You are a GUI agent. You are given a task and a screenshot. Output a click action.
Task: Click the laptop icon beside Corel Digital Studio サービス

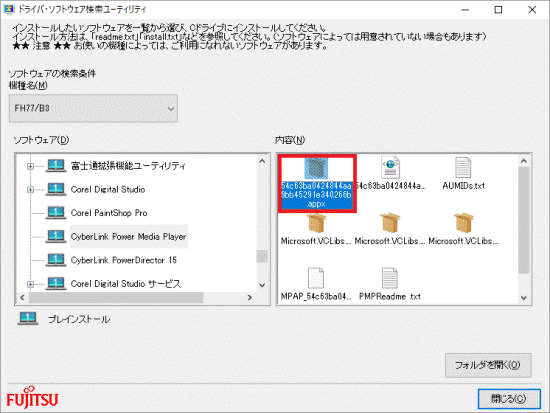[x=56, y=283]
